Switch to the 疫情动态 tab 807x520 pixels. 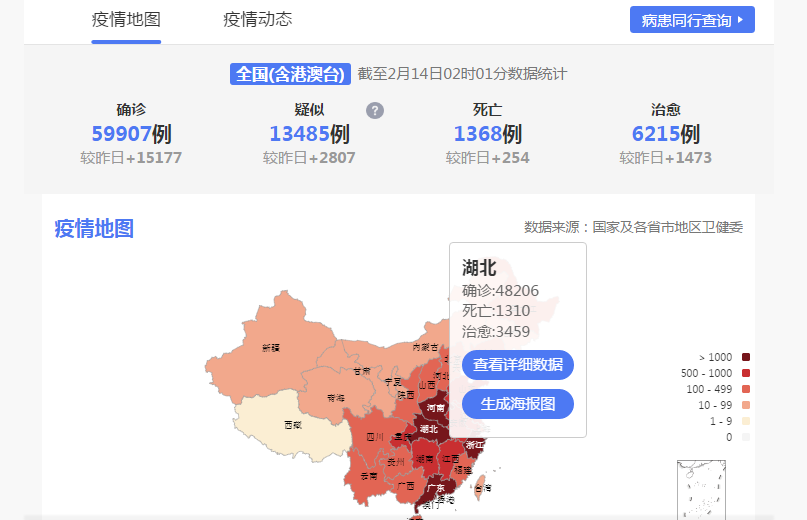258,20
